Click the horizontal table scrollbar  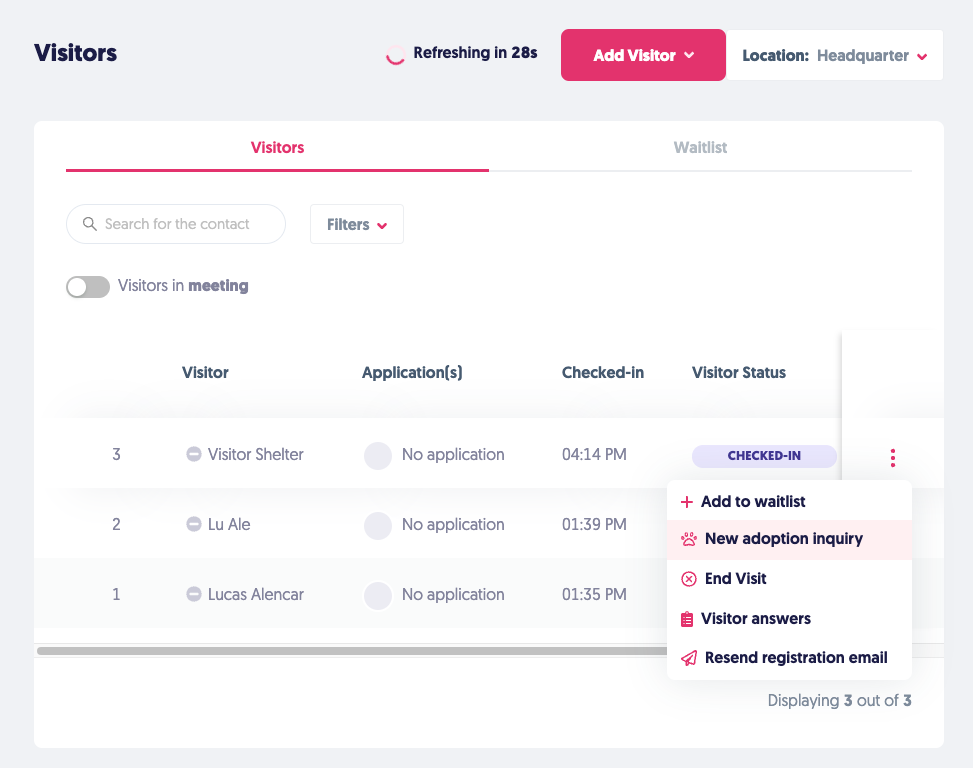pyautogui.click(x=350, y=651)
